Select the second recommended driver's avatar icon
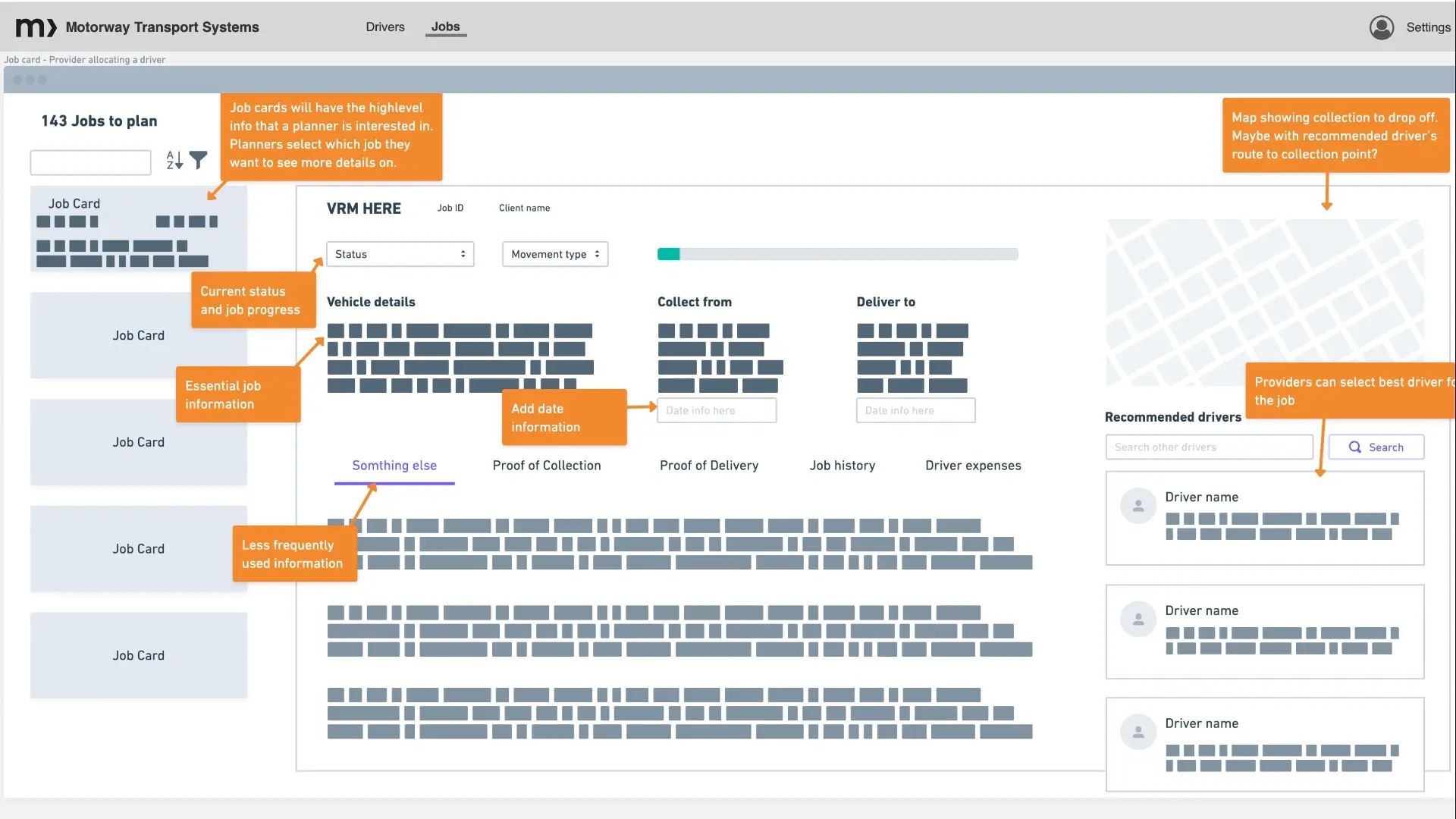 pos(1138,620)
